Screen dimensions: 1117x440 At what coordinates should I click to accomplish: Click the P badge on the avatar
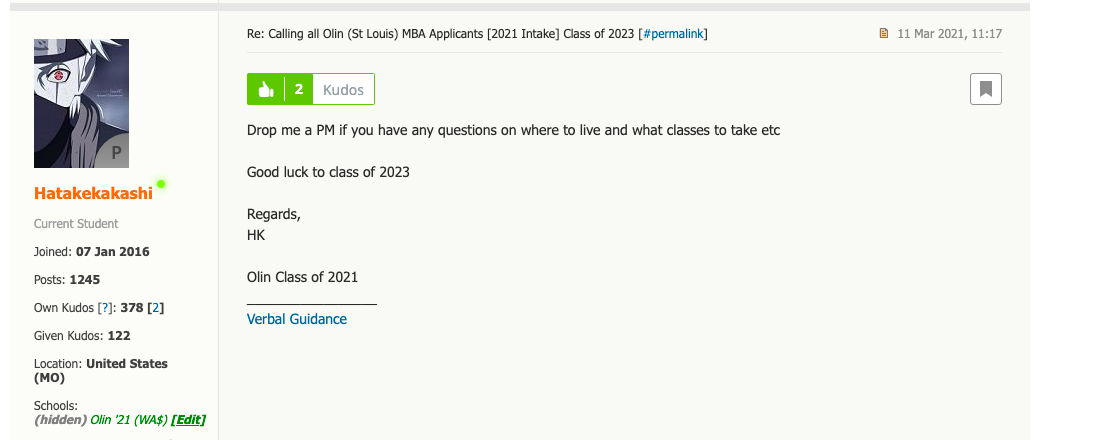tap(116, 153)
